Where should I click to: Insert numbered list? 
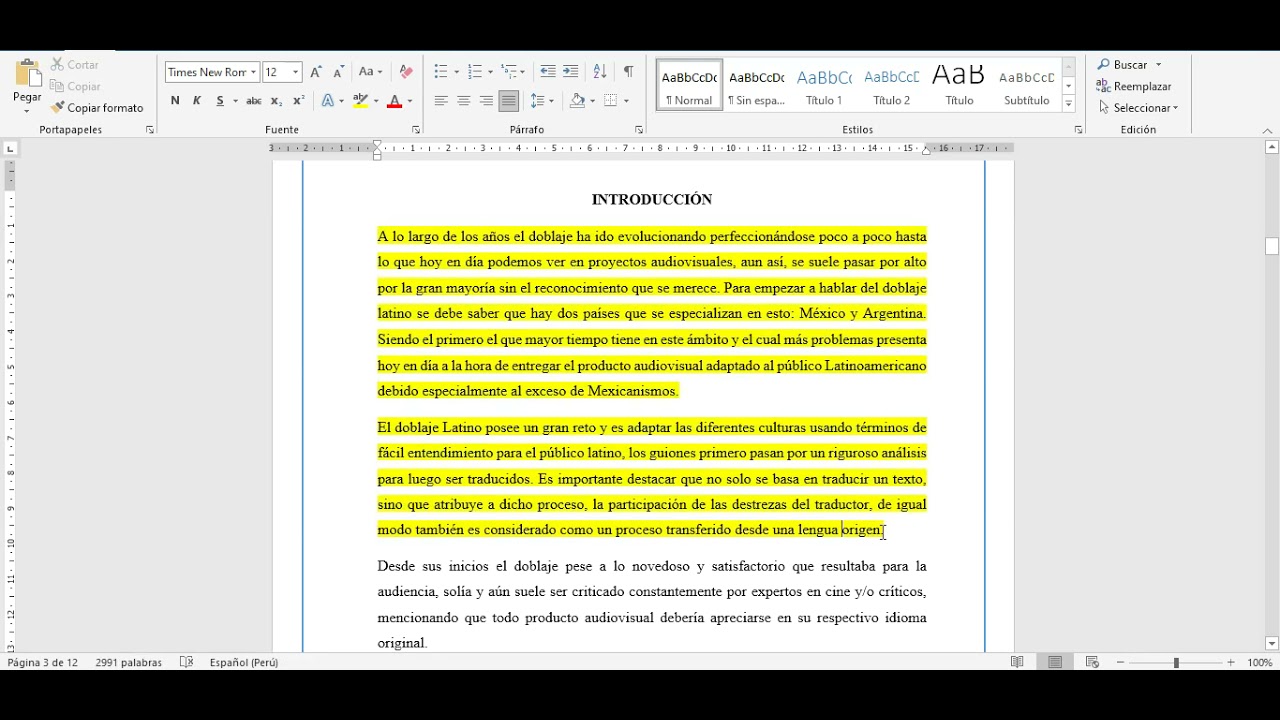click(x=474, y=72)
